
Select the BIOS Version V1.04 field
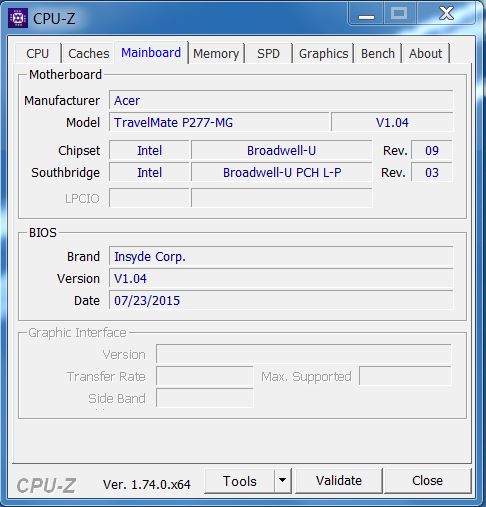click(281, 278)
